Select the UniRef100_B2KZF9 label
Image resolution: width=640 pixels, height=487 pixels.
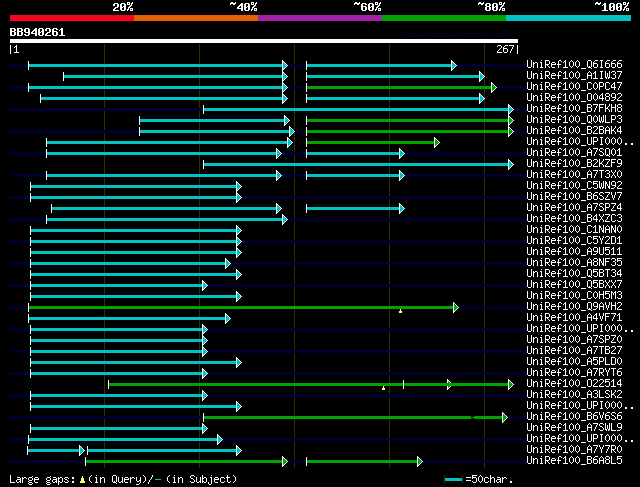[x=574, y=164]
